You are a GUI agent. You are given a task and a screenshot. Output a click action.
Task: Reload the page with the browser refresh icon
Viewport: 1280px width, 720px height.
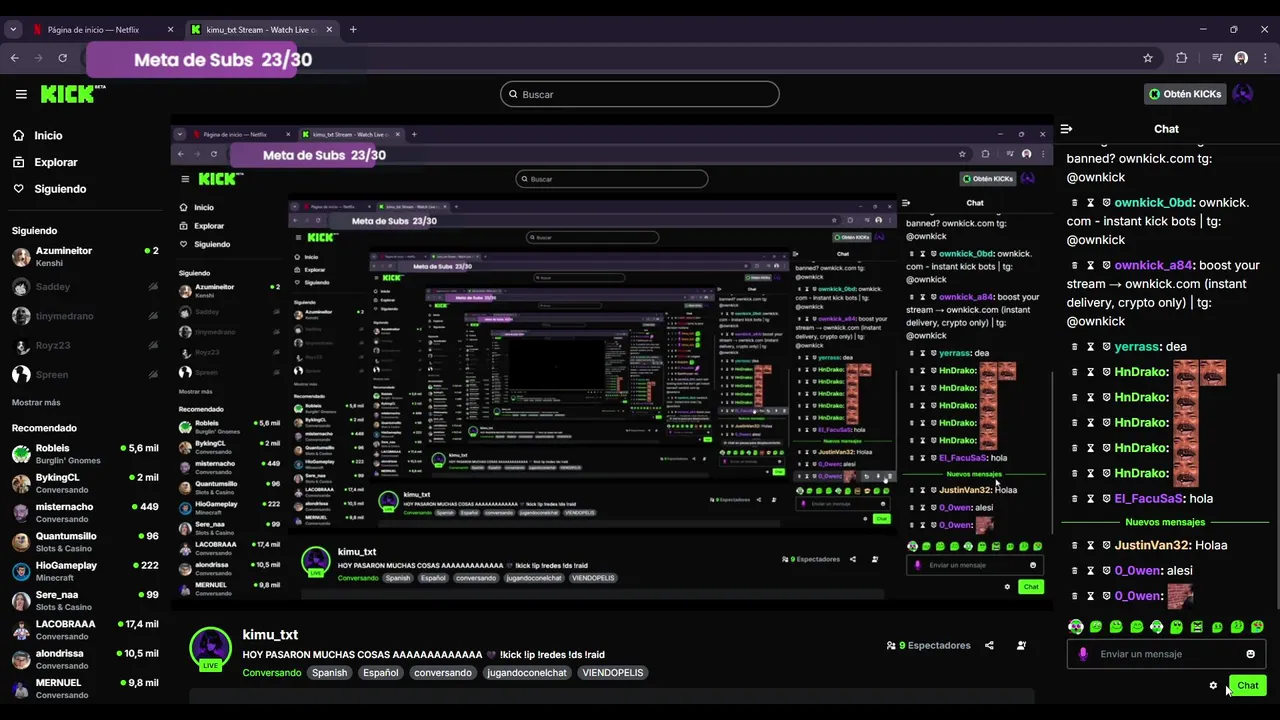[63, 58]
